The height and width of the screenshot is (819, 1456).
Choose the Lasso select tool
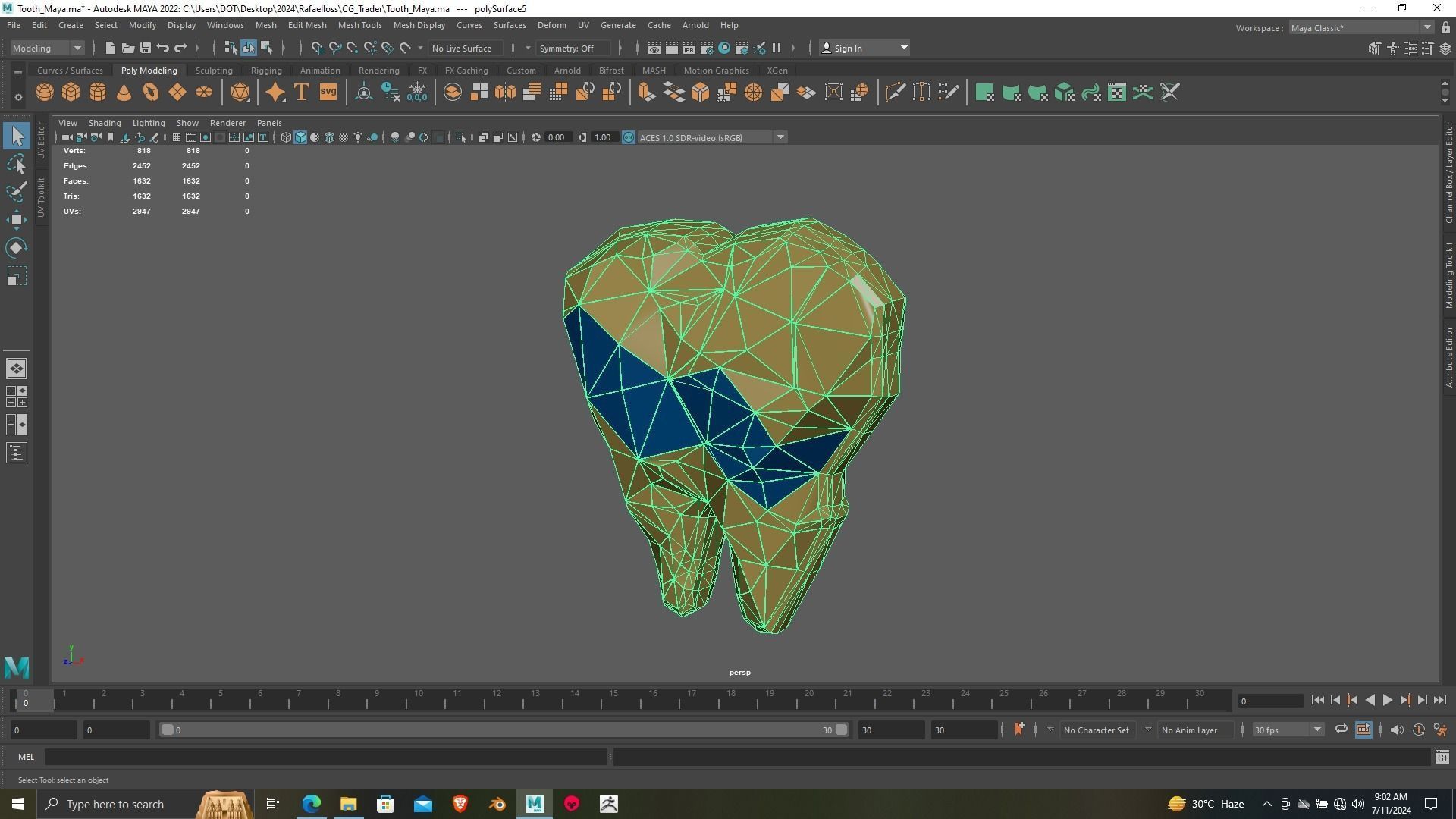click(x=17, y=165)
